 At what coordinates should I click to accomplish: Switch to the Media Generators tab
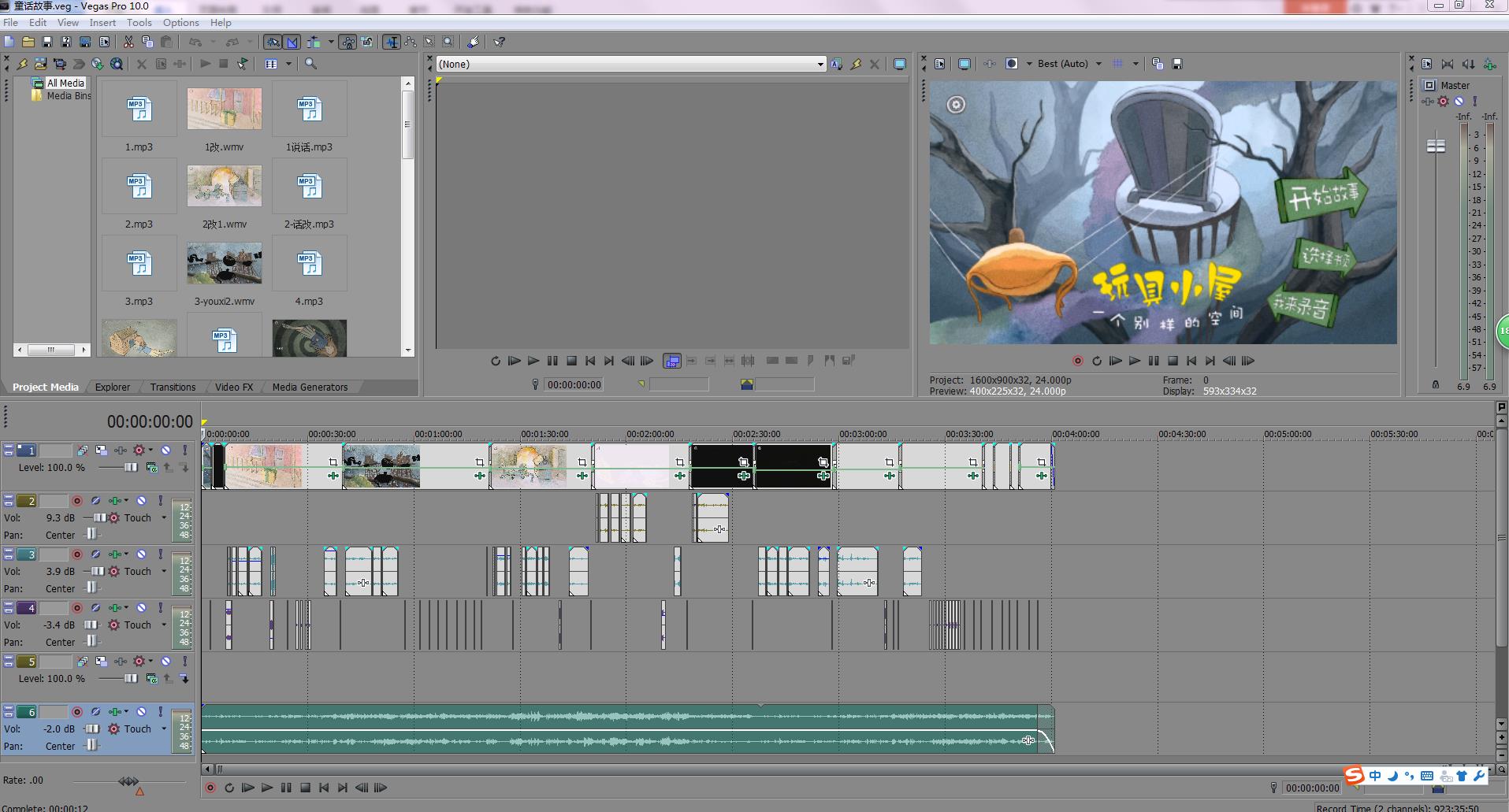click(310, 387)
